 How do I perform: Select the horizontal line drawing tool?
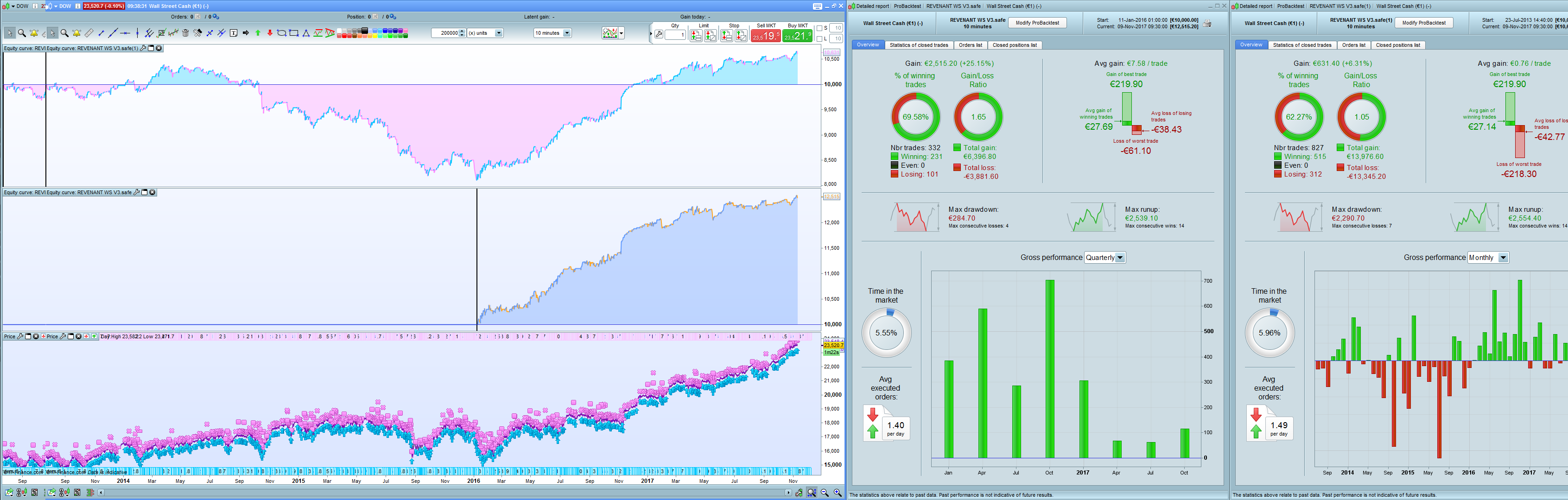[x=126, y=33]
